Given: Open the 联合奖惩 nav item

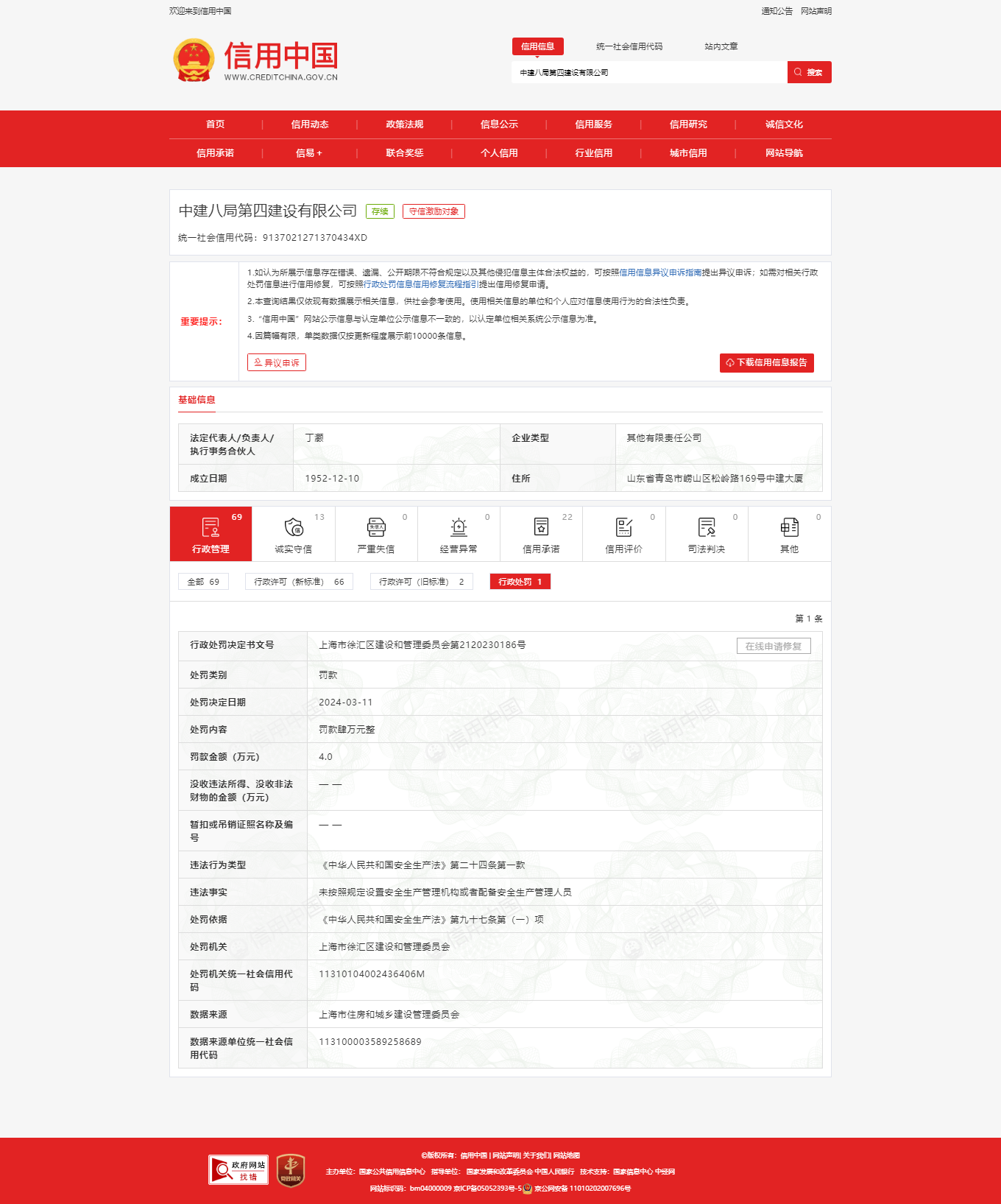Looking at the screenshot, I should coord(405,153).
